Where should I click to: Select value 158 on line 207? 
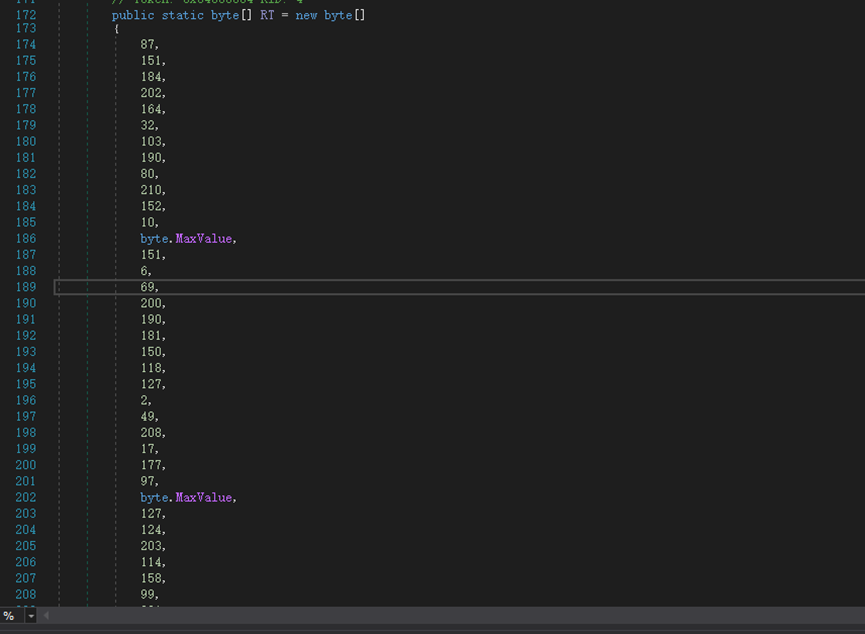[x=151, y=578]
